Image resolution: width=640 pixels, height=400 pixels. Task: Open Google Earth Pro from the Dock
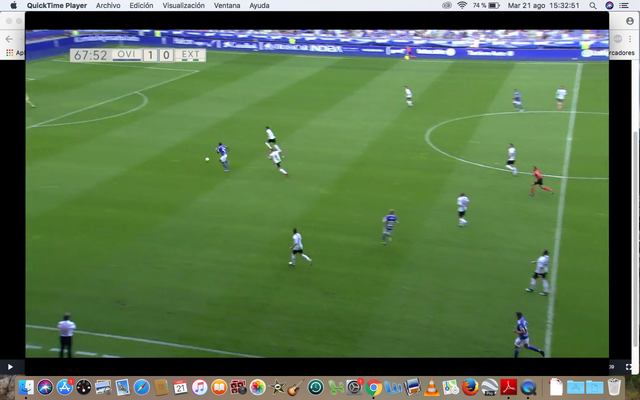tap(489, 387)
